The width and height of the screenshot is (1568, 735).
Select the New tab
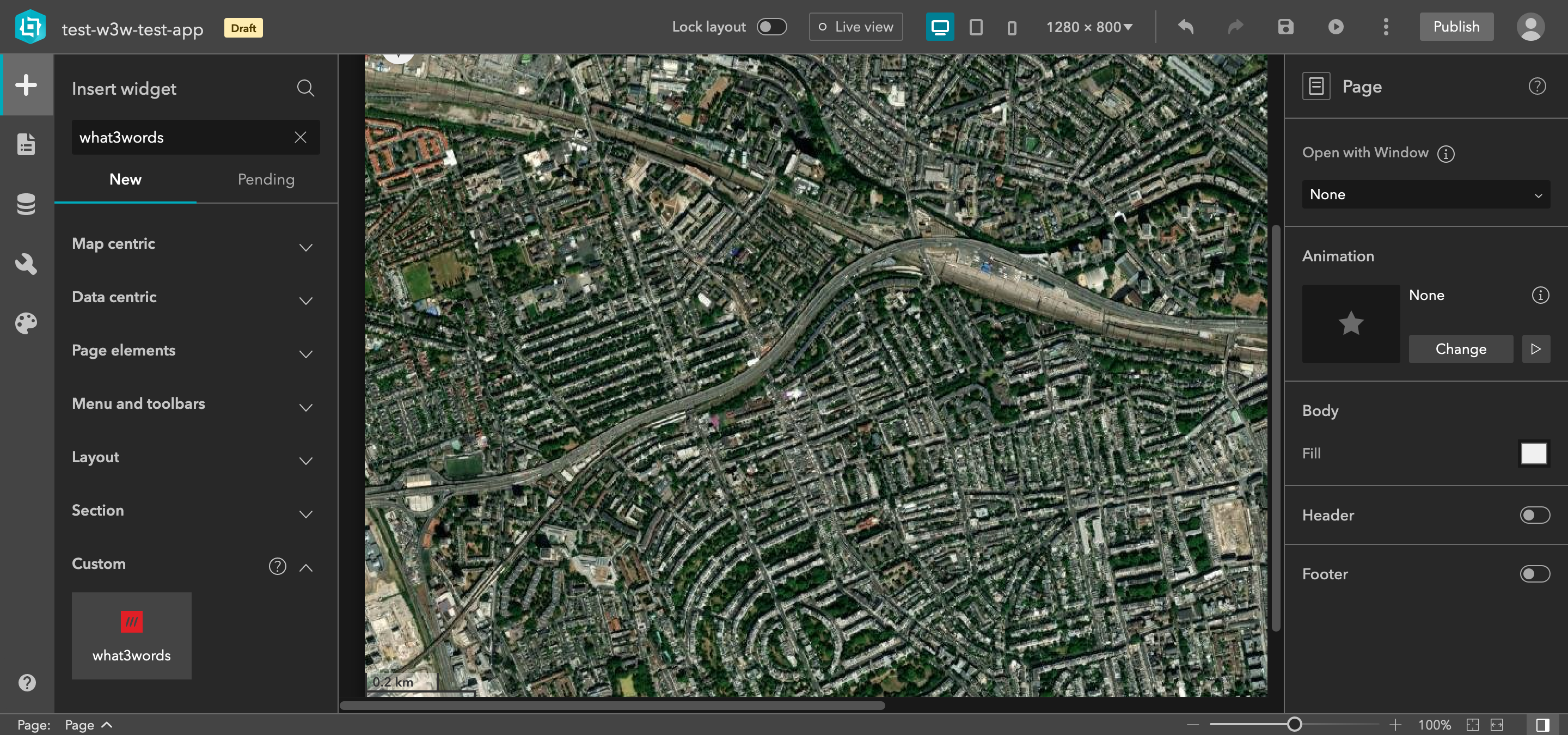coord(125,180)
